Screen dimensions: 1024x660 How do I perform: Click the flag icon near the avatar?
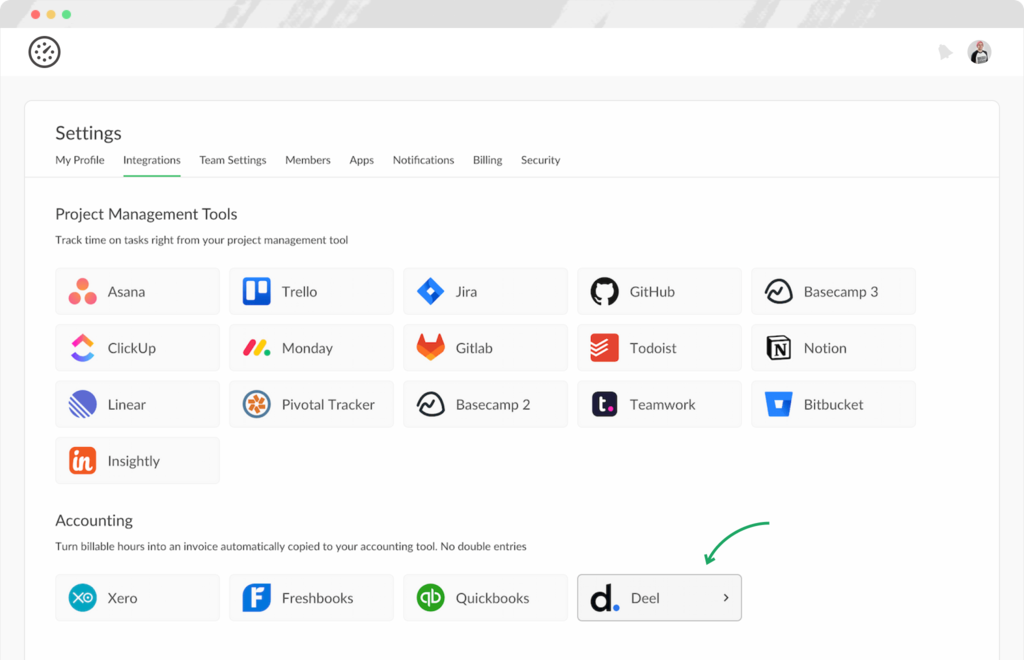946,52
